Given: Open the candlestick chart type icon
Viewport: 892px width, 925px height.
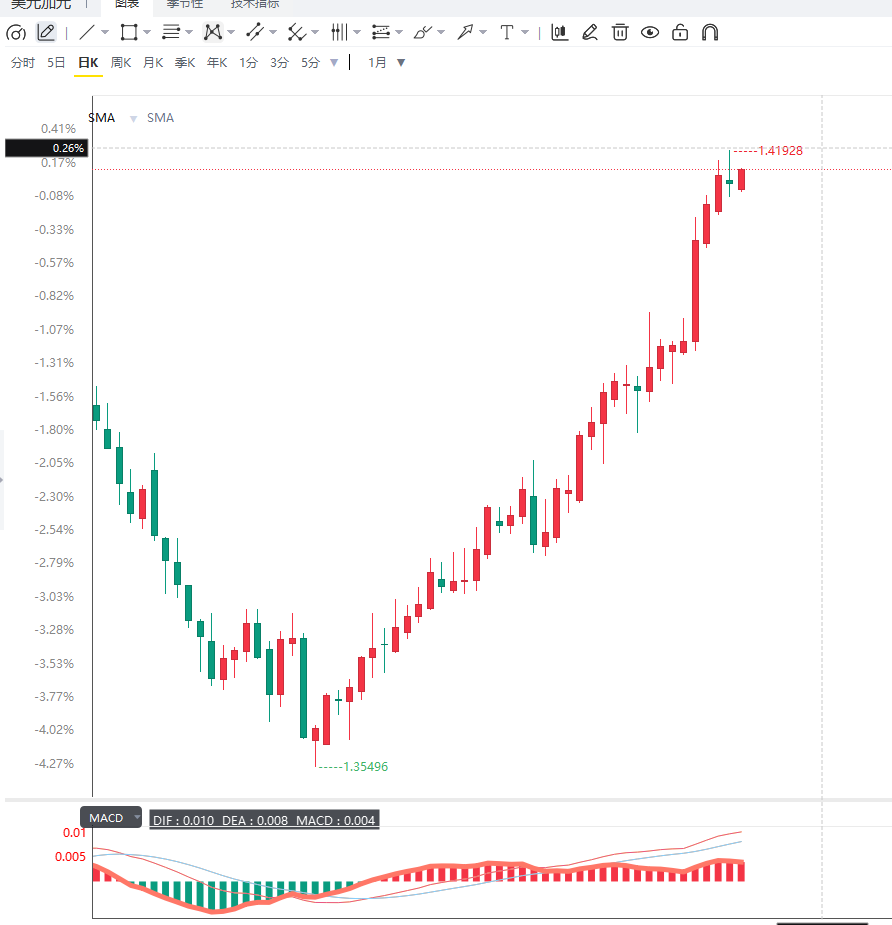Looking at the screenshot, I should [559, 32].
